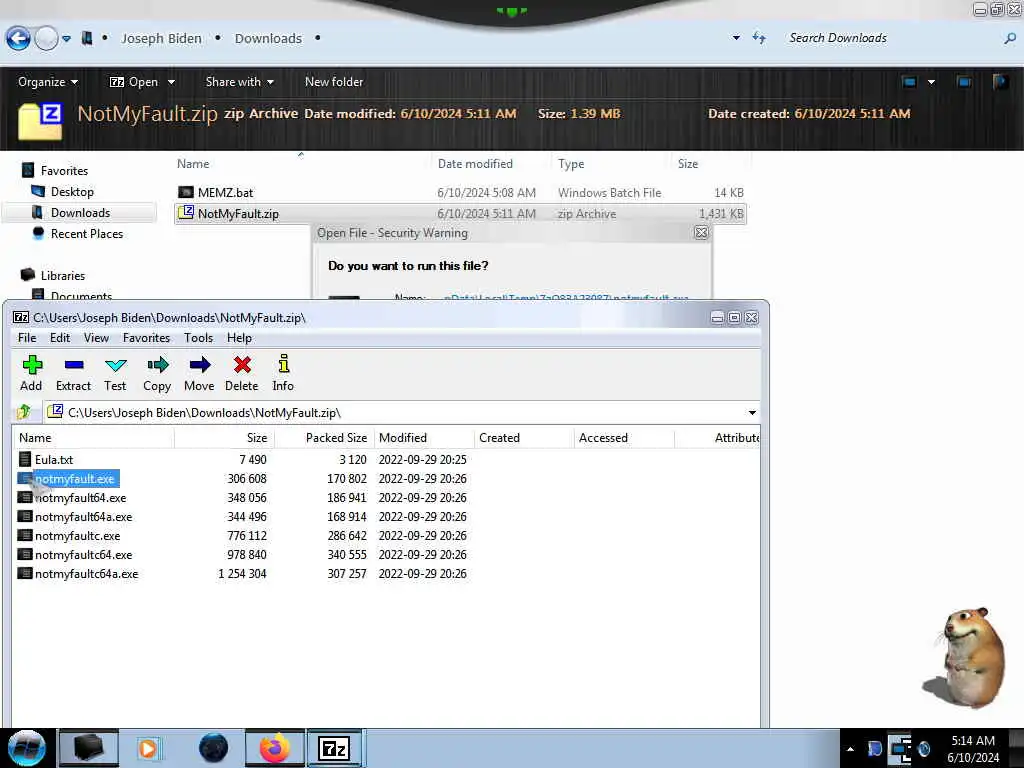Click Joseph Biden breadcrumb in Explorer

pos(161,39)
